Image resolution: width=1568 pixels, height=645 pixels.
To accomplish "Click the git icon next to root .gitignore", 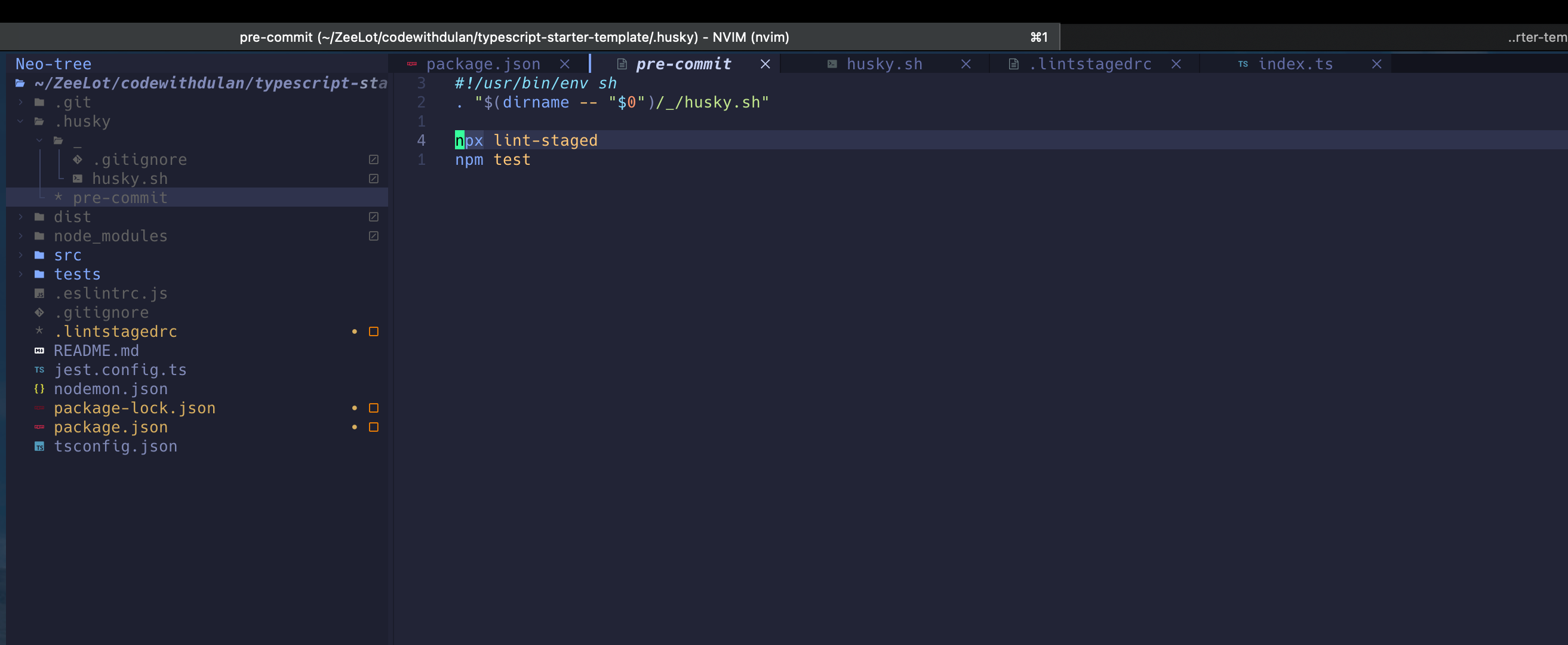I will coord(39,312).
